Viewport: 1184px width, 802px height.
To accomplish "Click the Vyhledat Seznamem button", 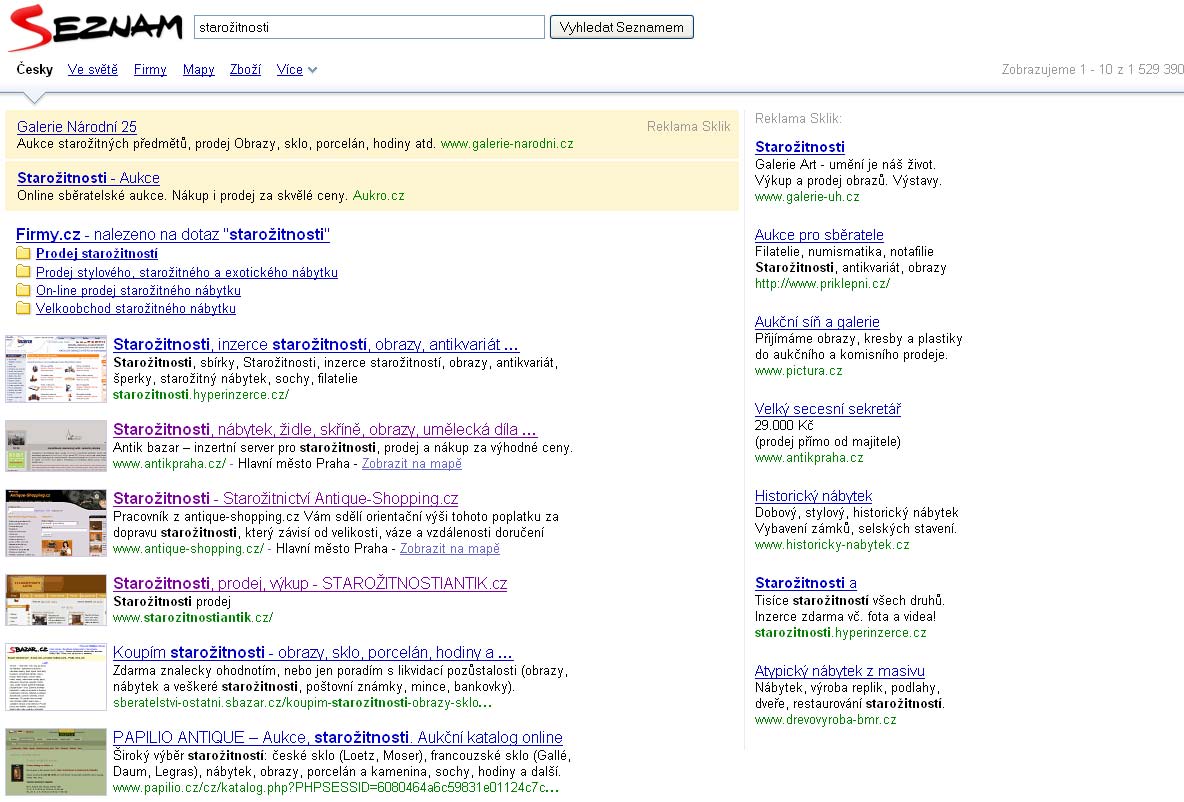I will point(621,27).
